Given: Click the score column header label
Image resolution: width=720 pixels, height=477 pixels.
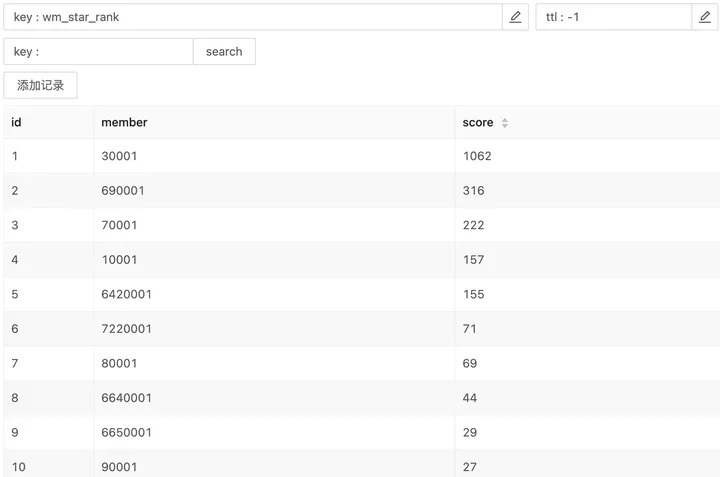Looking at the screenshot, I should tap(478, 123).
